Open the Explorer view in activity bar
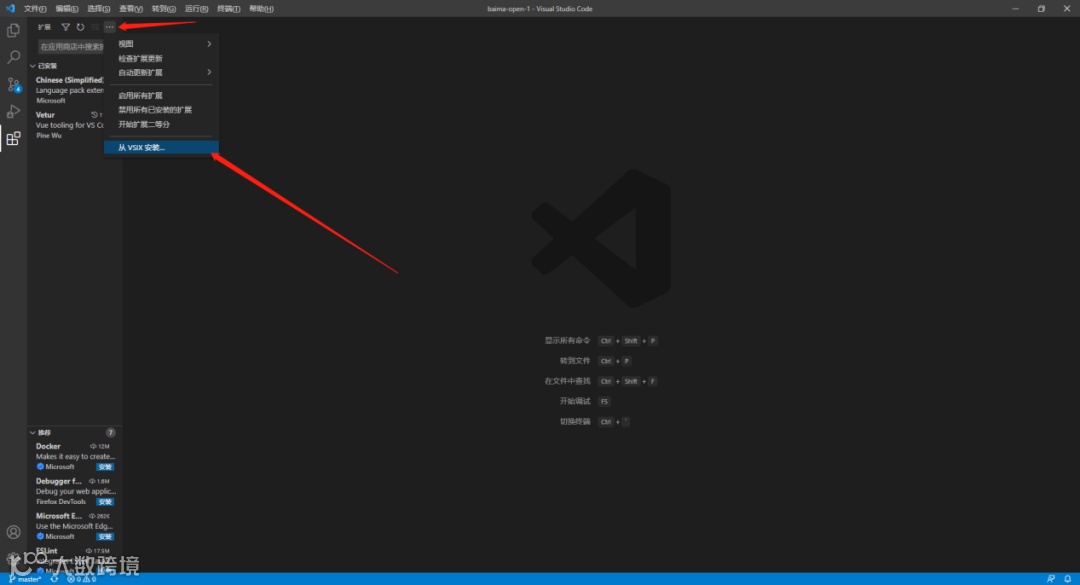Screen dimensions: 1080x585 (x=13, y=30)
